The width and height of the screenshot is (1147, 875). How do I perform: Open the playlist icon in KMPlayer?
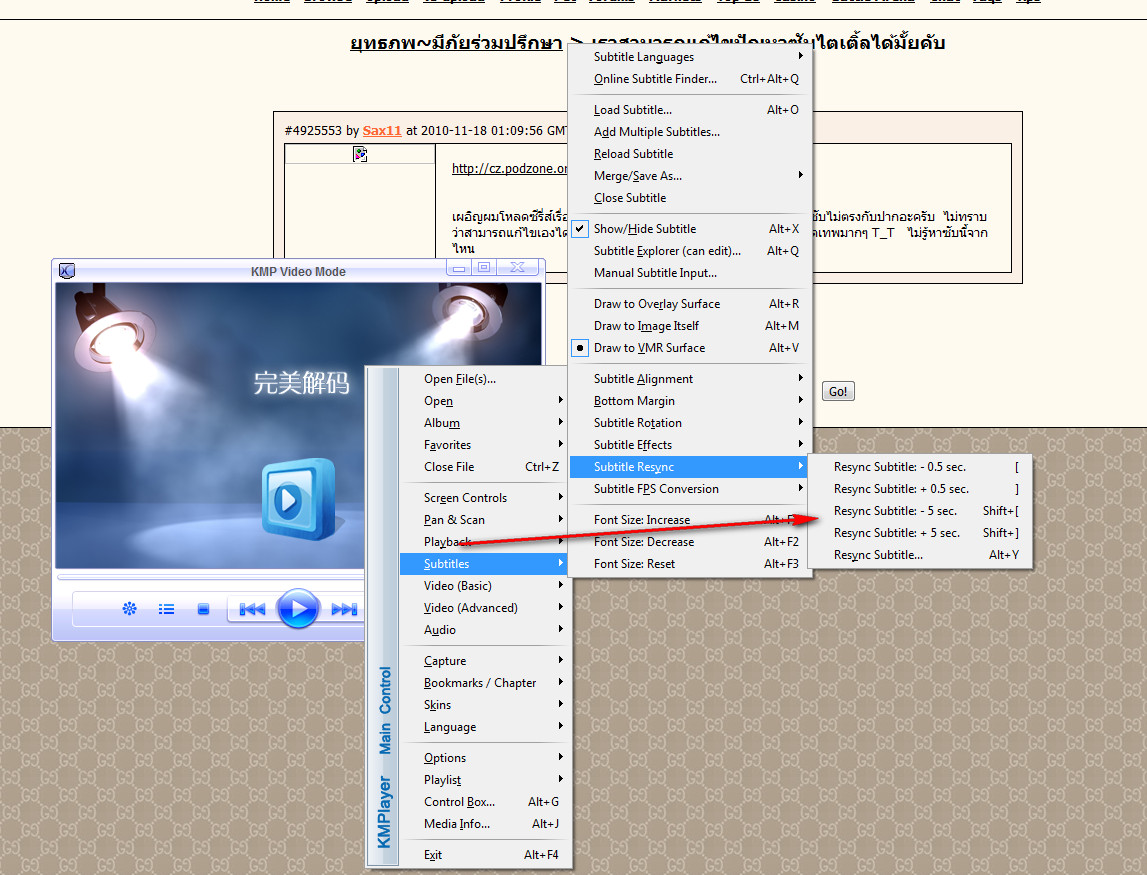(167, 609)
